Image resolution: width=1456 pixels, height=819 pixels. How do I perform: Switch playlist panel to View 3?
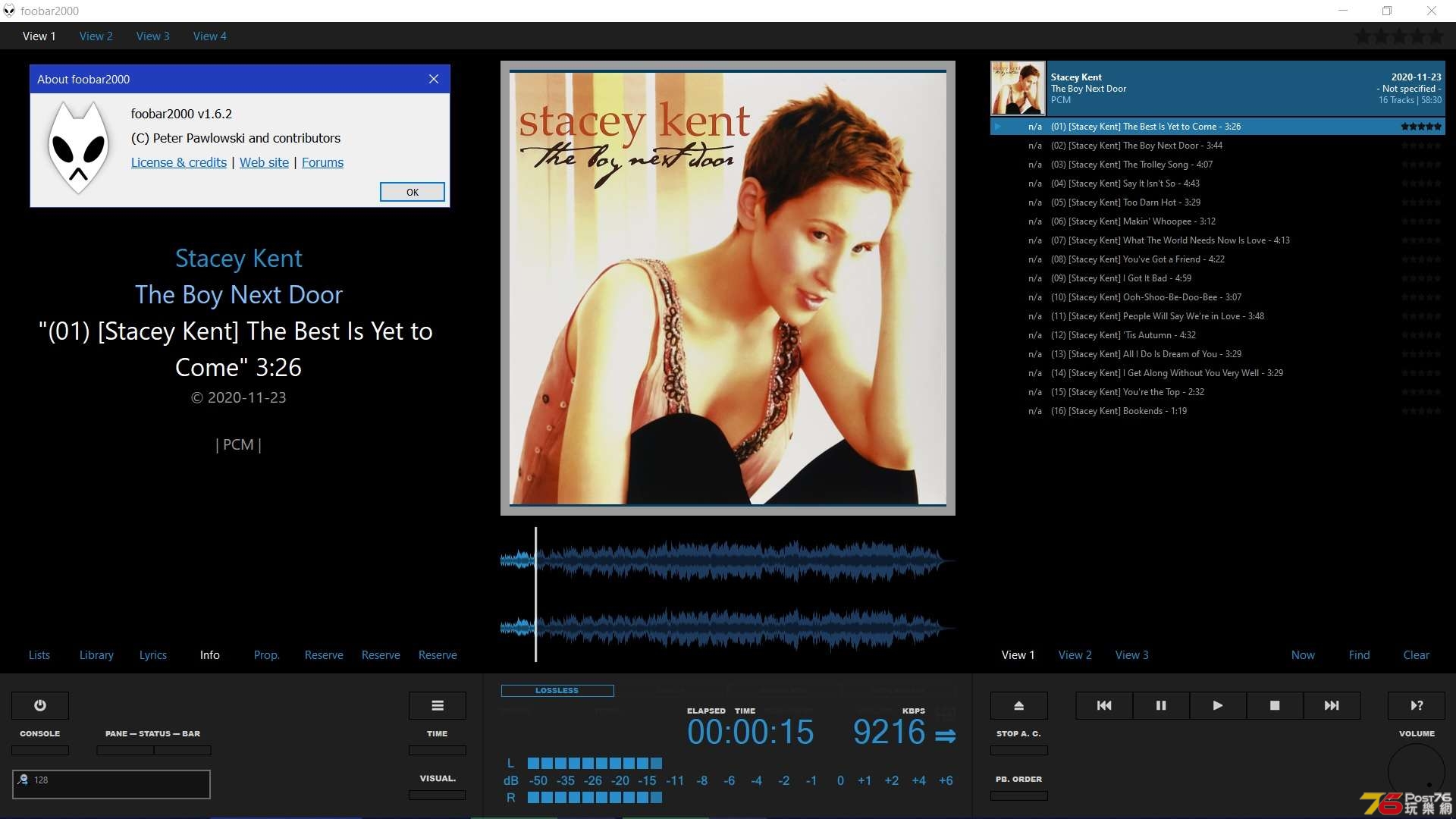pyautogui.click(x=1132, y=655)
